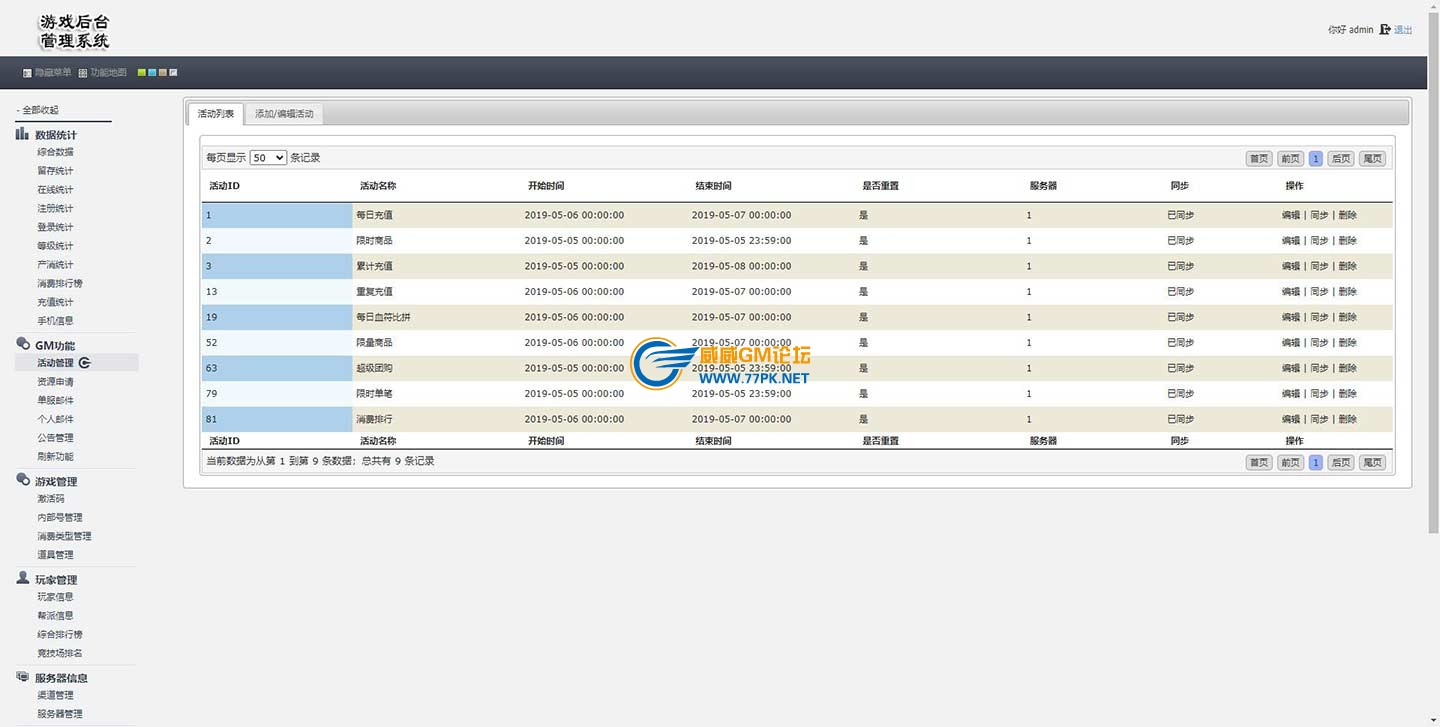Click the logout door icon beside 退出
This screenshot has width=1440, height=727.
[1385, 30]
